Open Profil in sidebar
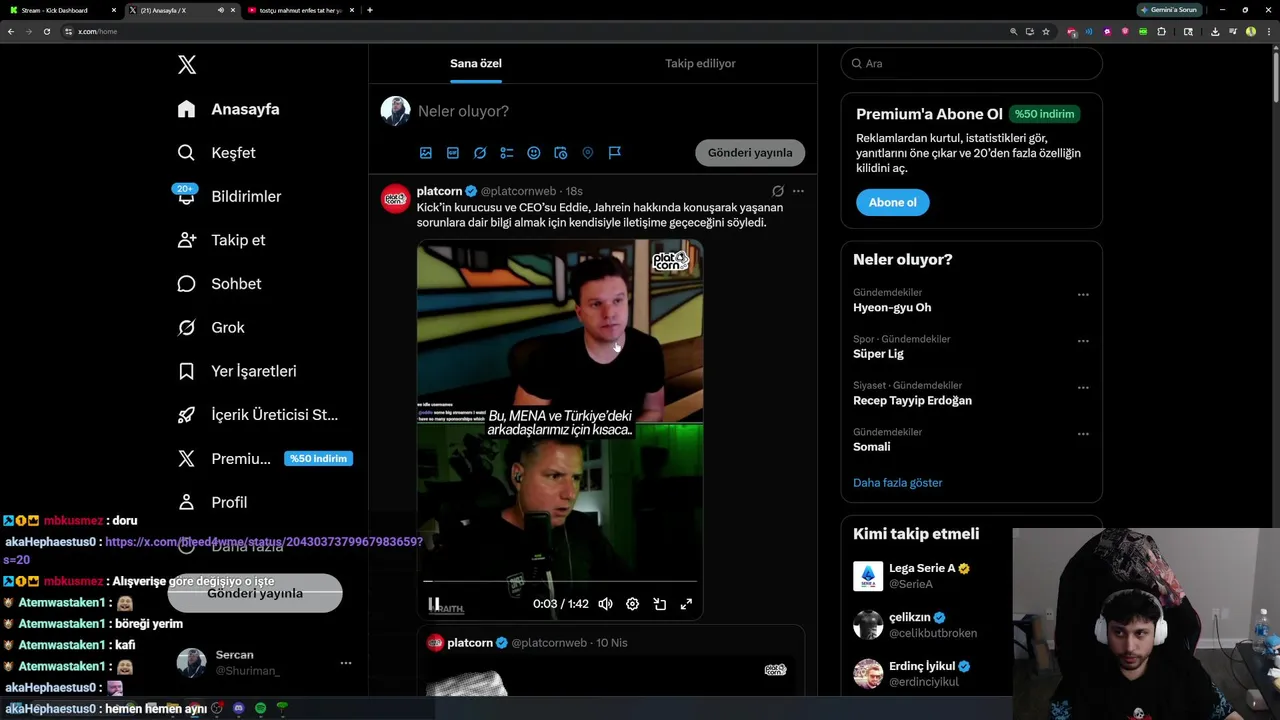 coord(212,502)
